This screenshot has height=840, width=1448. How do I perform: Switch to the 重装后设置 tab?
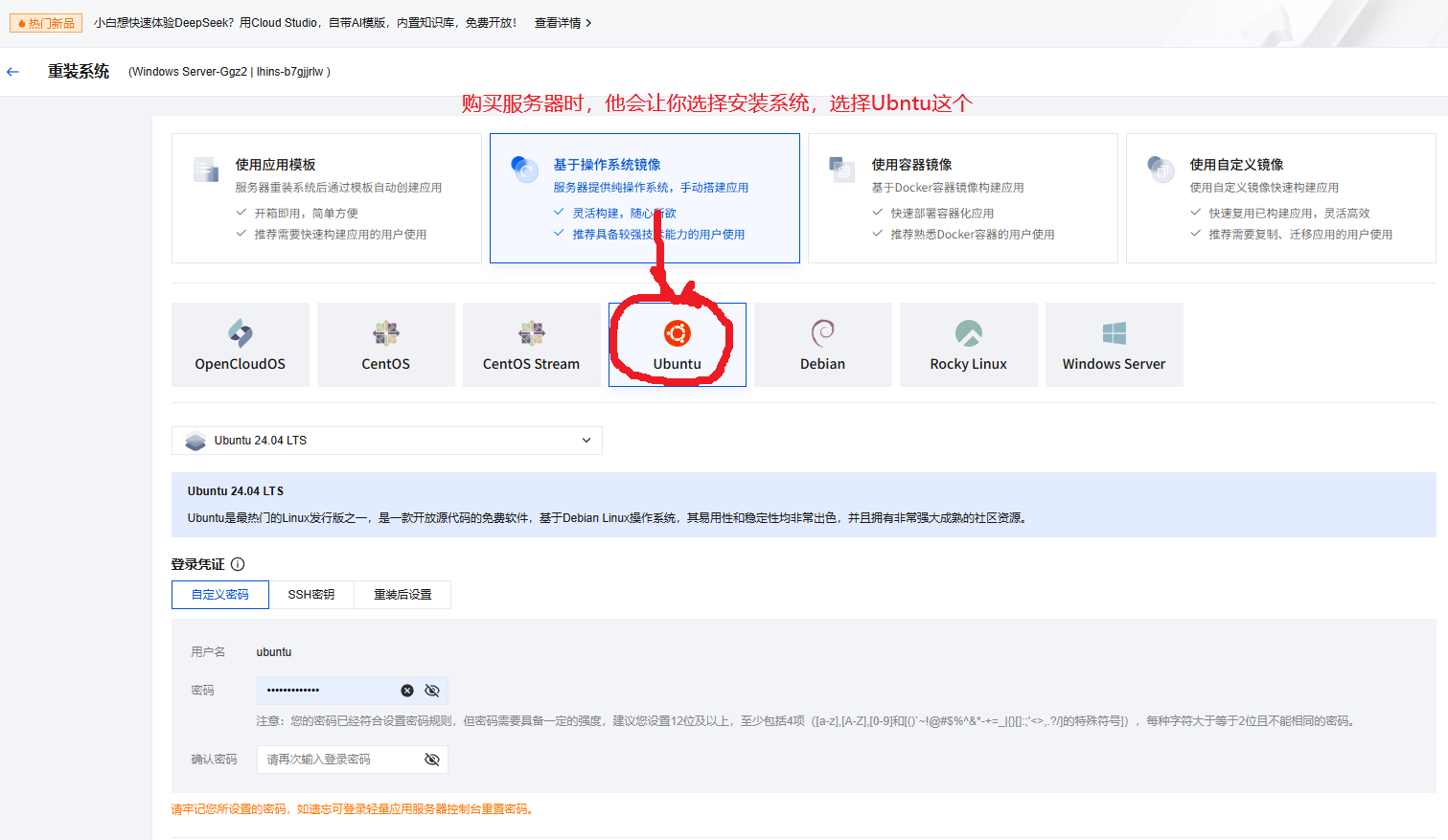click(402, 595)
